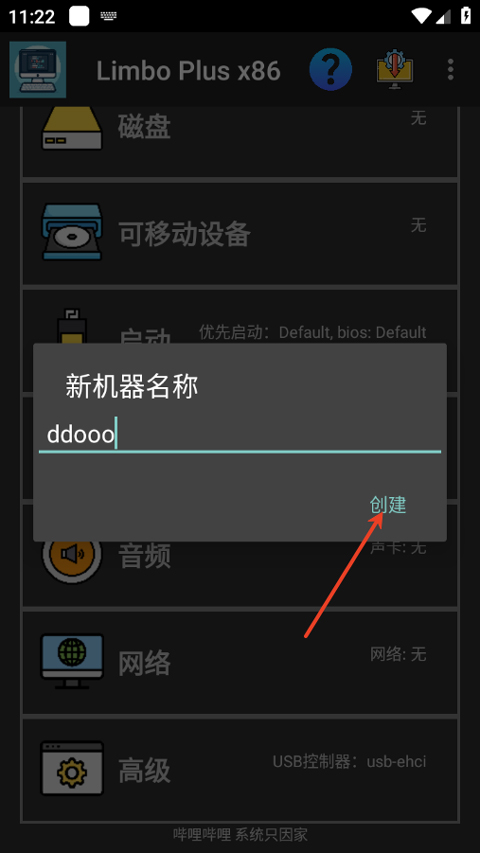The height and width of the screenshot is (853, 480).
Task: Expand the 高级 section row
Action: coord(239,770)
